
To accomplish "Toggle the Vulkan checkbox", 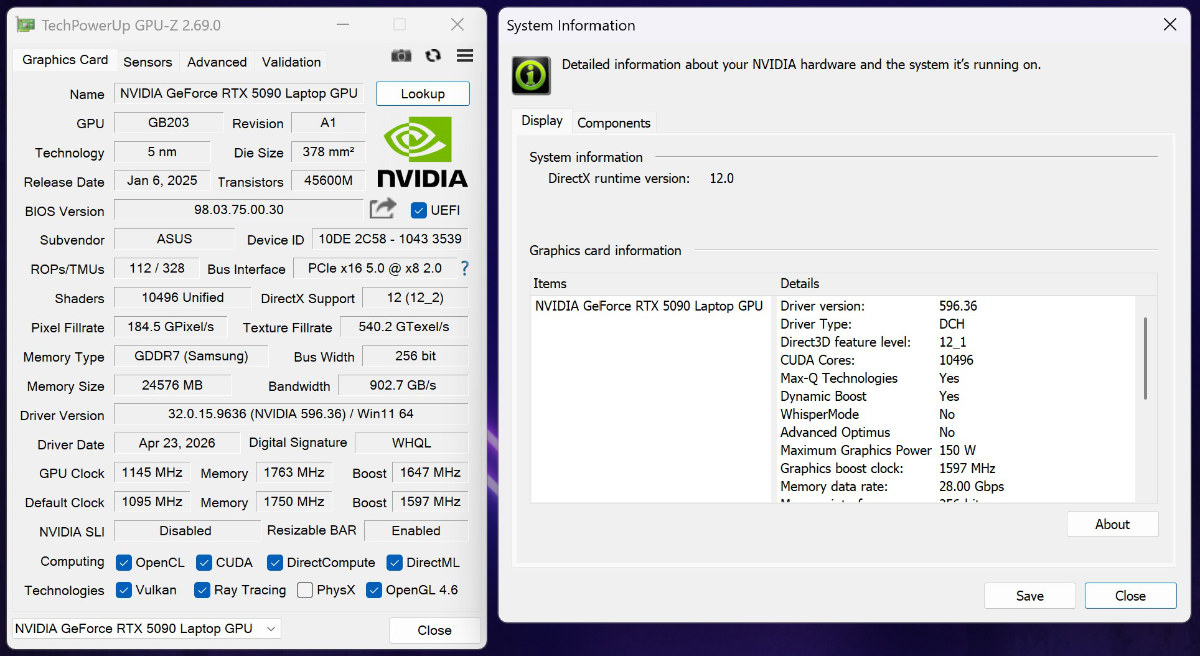I will (x=124, y=590).
